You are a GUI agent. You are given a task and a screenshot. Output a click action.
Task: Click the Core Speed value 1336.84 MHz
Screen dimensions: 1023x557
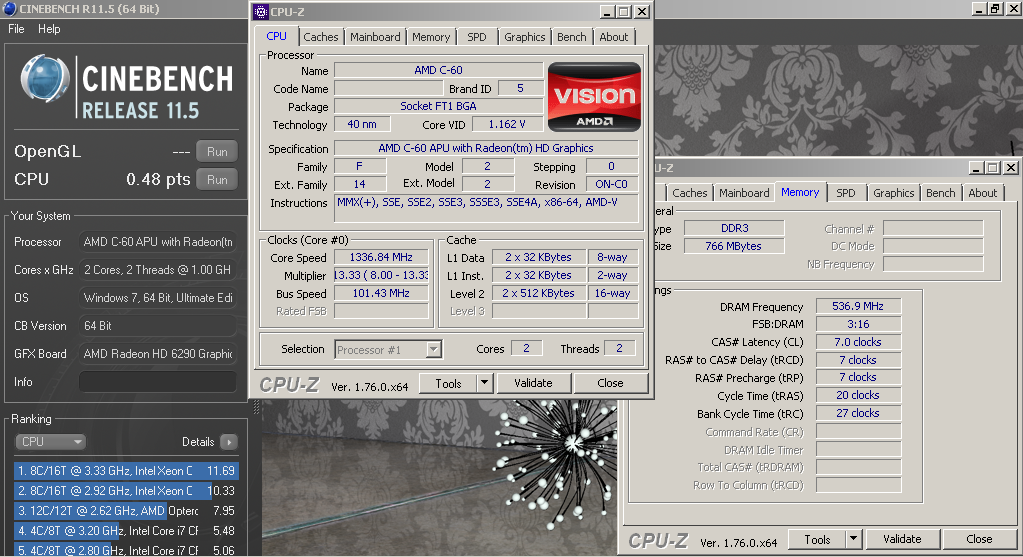381,257
